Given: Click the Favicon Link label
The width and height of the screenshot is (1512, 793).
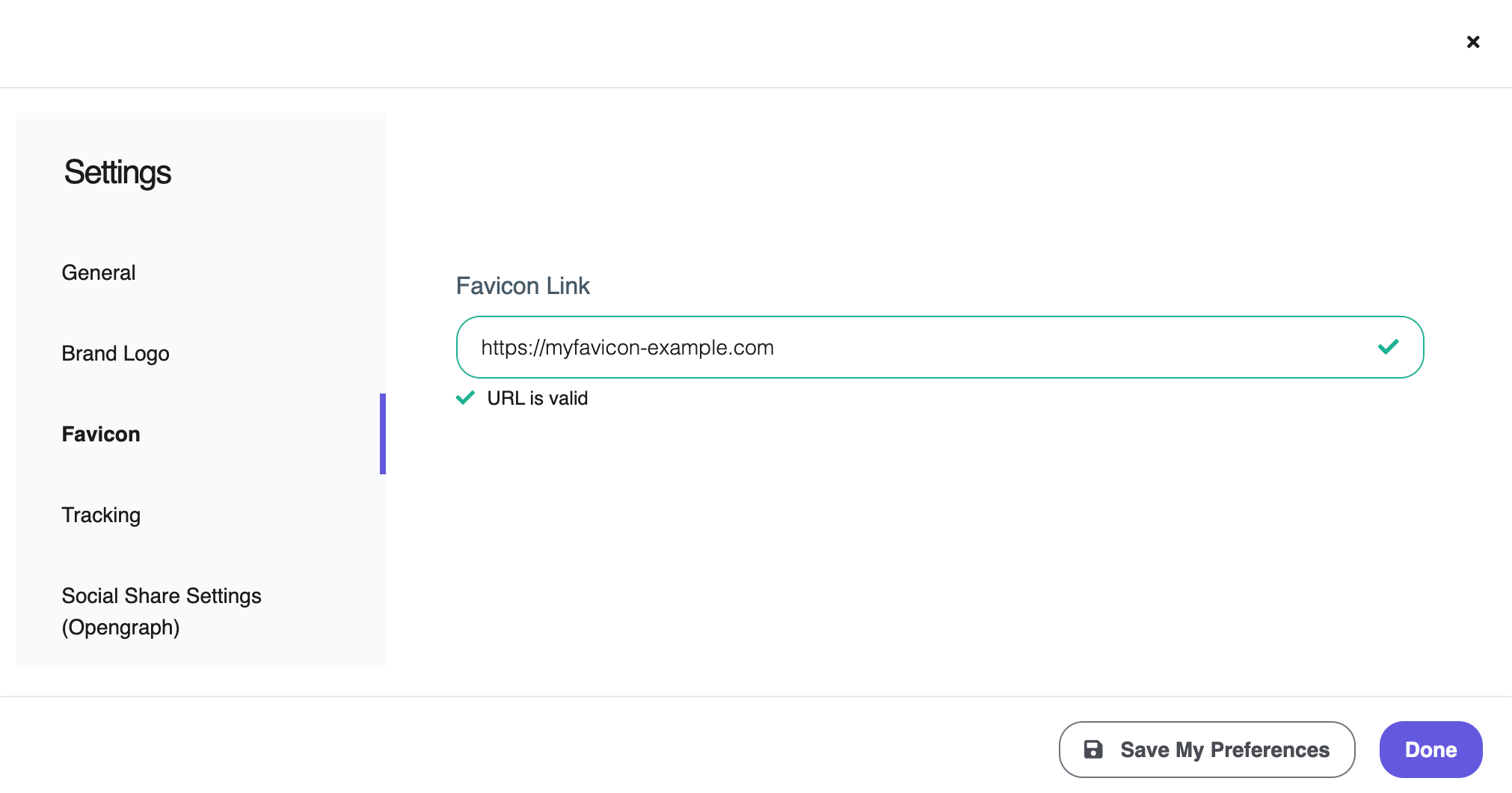Looking at the screenshot, I should click(523, 286).
